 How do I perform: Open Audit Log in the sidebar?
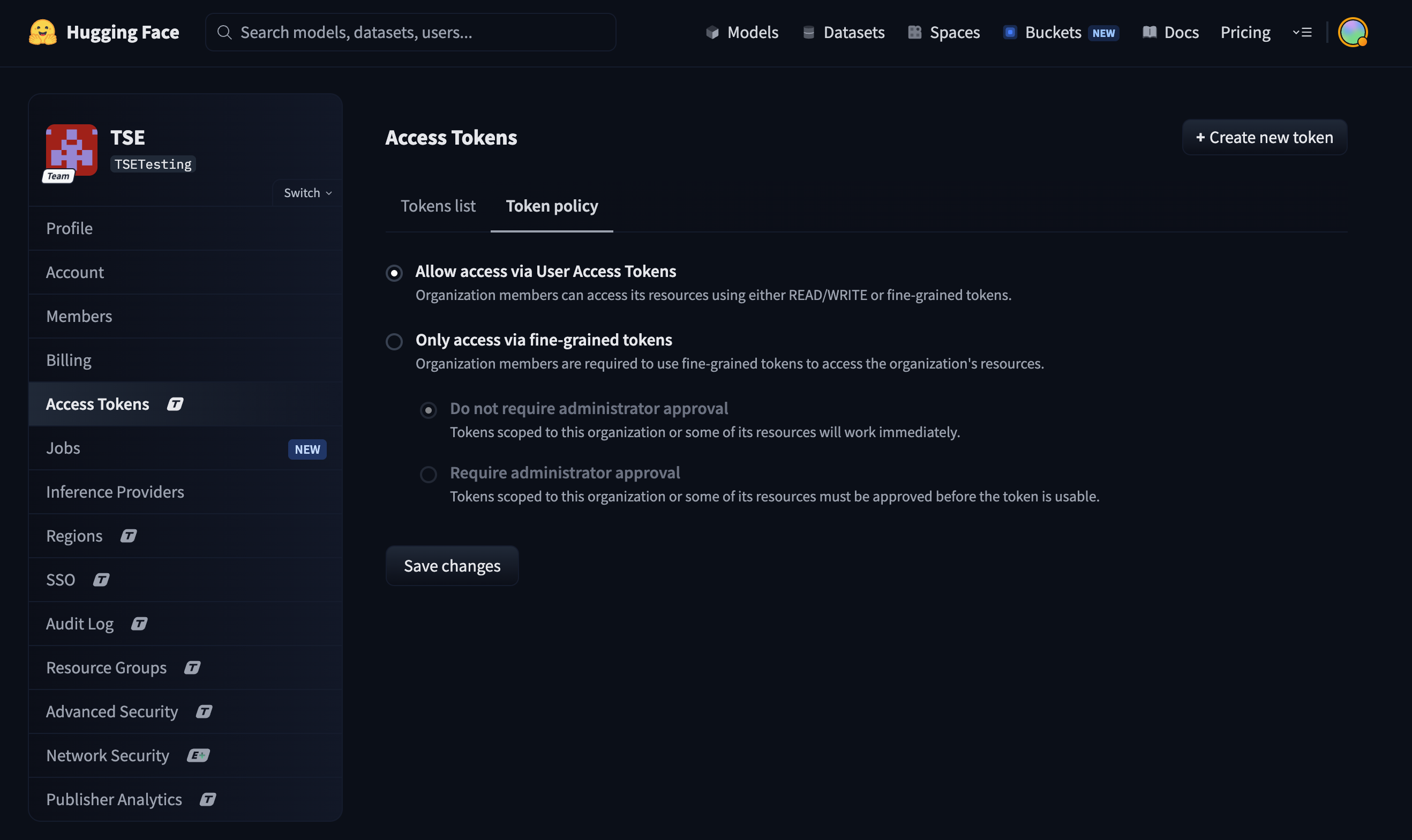coord(80,624)
